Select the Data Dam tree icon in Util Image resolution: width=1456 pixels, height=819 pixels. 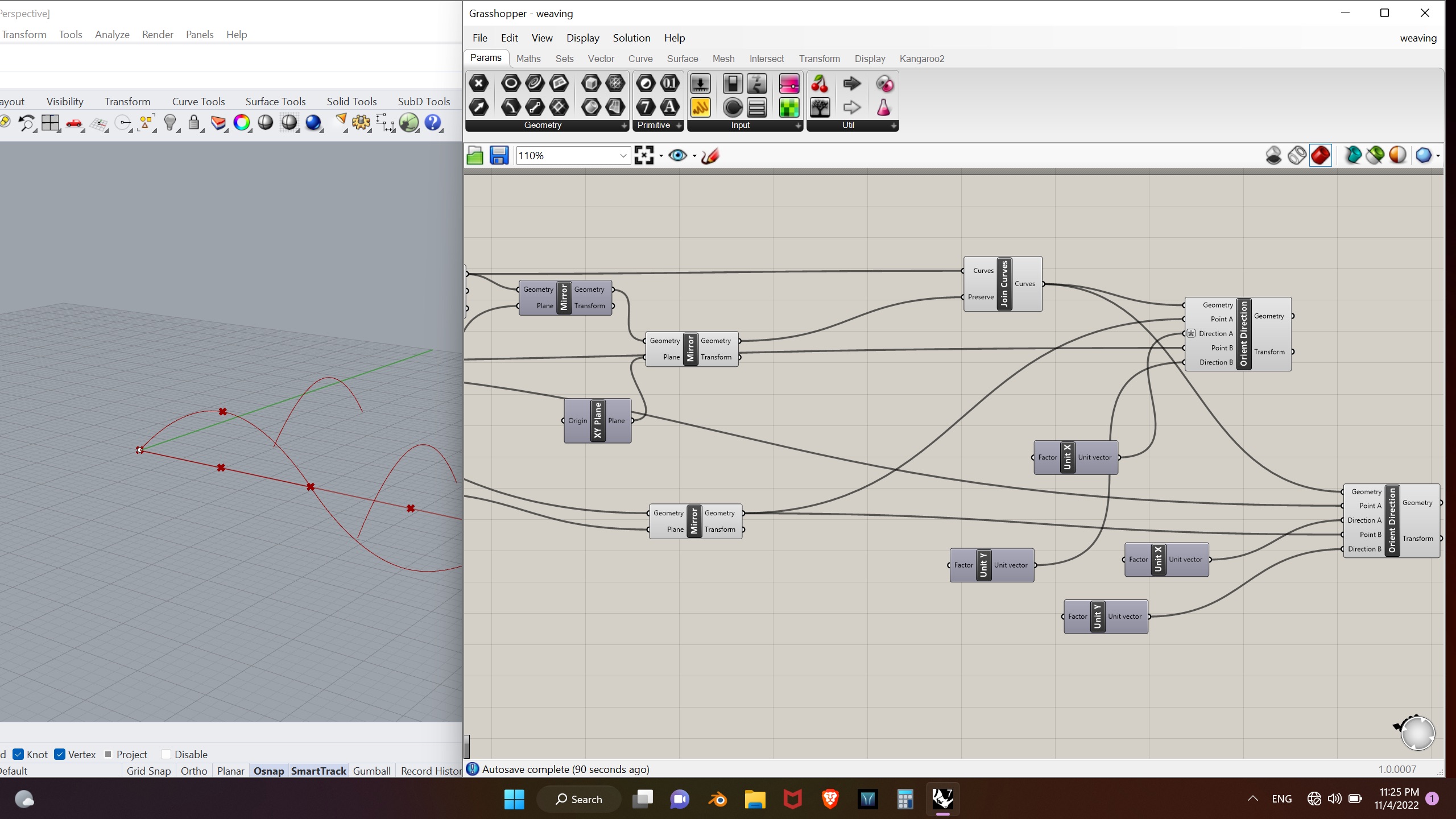[820, 107]
